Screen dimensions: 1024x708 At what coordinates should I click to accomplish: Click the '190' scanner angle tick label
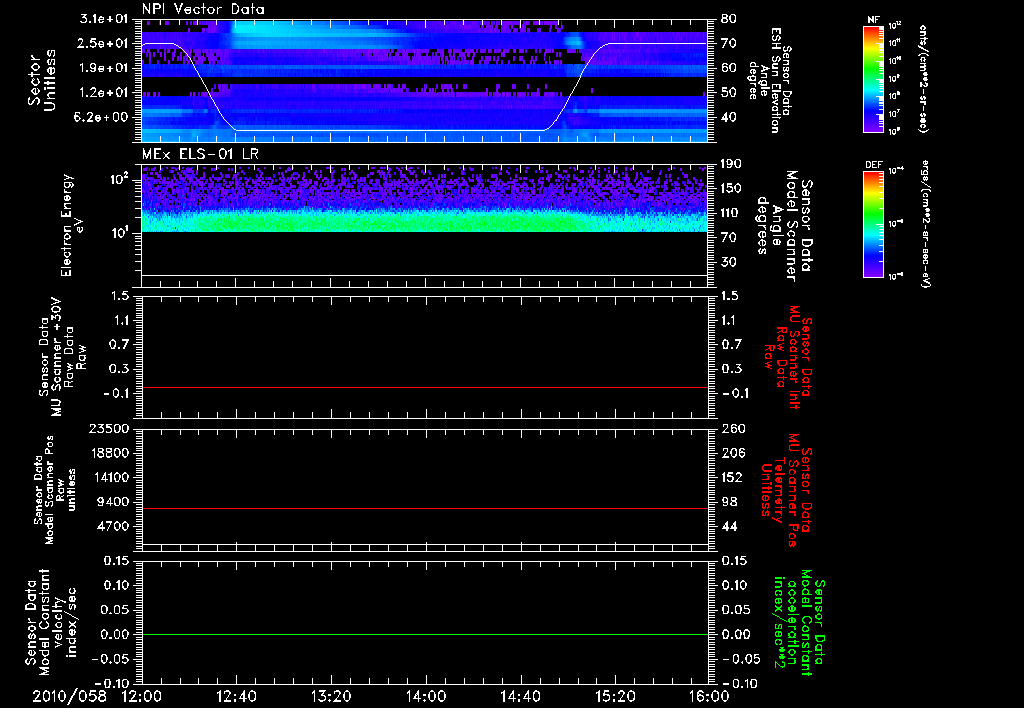point(731,164)
